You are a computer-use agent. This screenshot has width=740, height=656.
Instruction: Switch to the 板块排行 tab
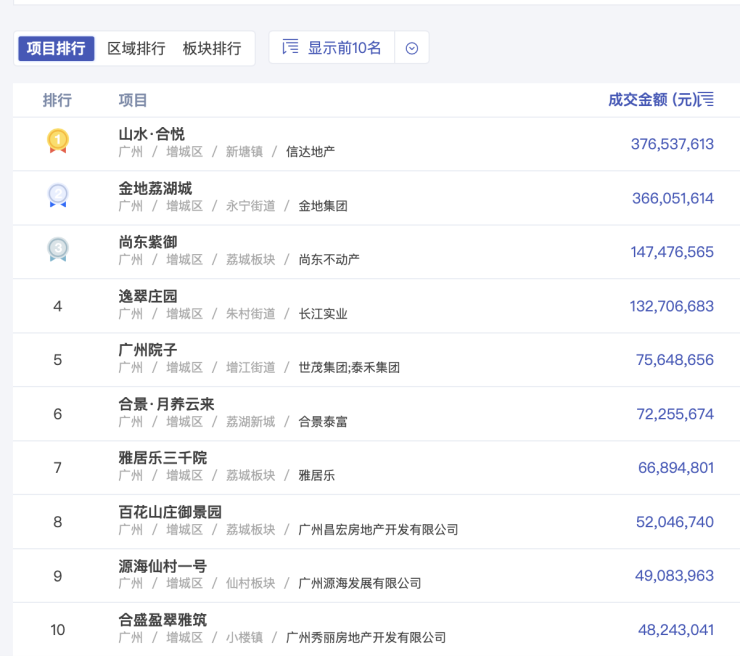pyautogui.click(x=211, y=48)
